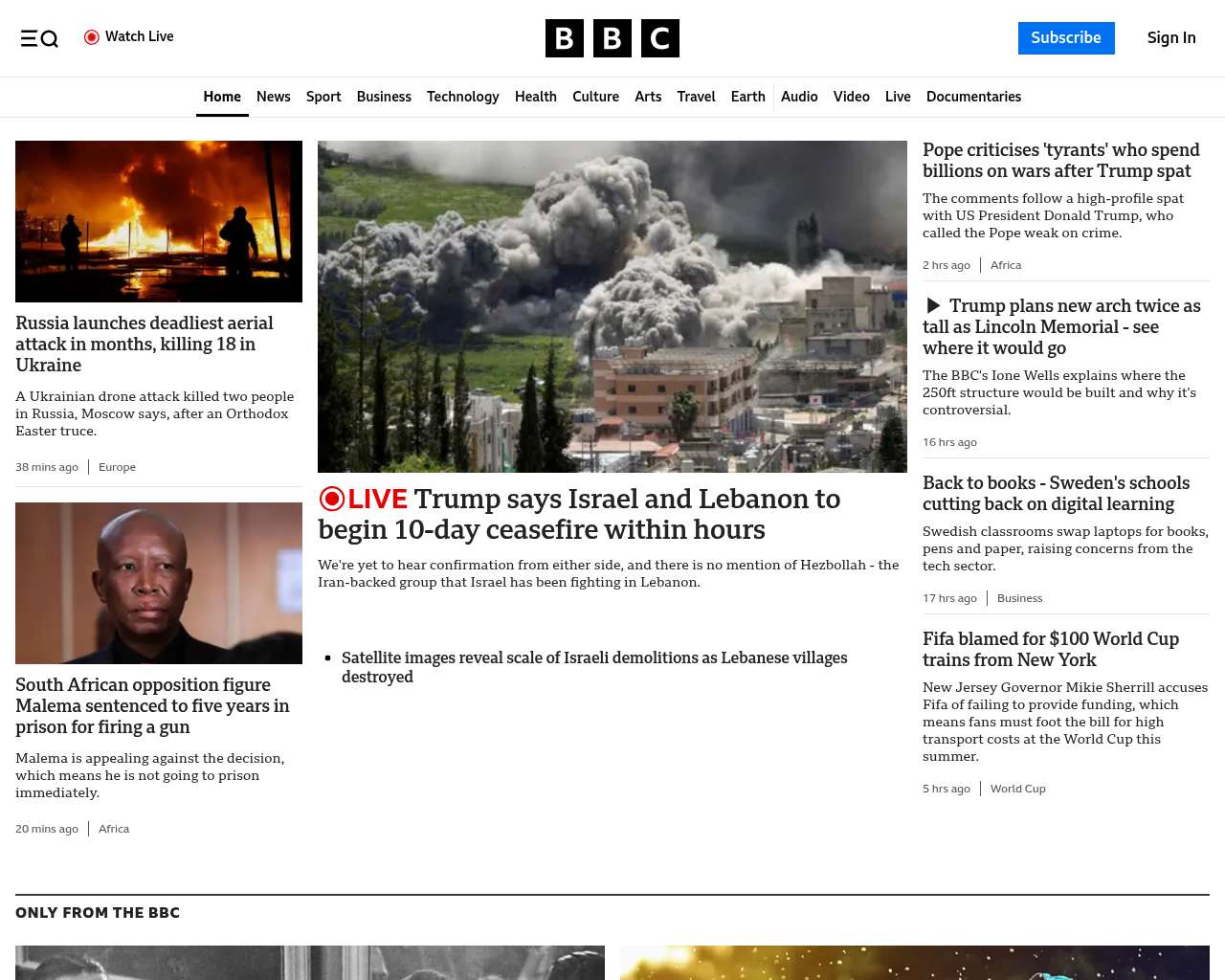Image resolution: width=1225 pixels, height=980 pixels.
Task: Open the Video section
Action: click(852, 97)
